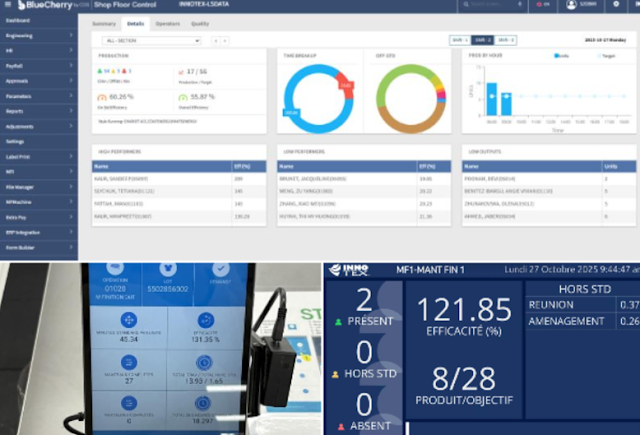Open the ALL - SECTION dropdown
This screenshot has height=435, width=640.
pos(151,41)
